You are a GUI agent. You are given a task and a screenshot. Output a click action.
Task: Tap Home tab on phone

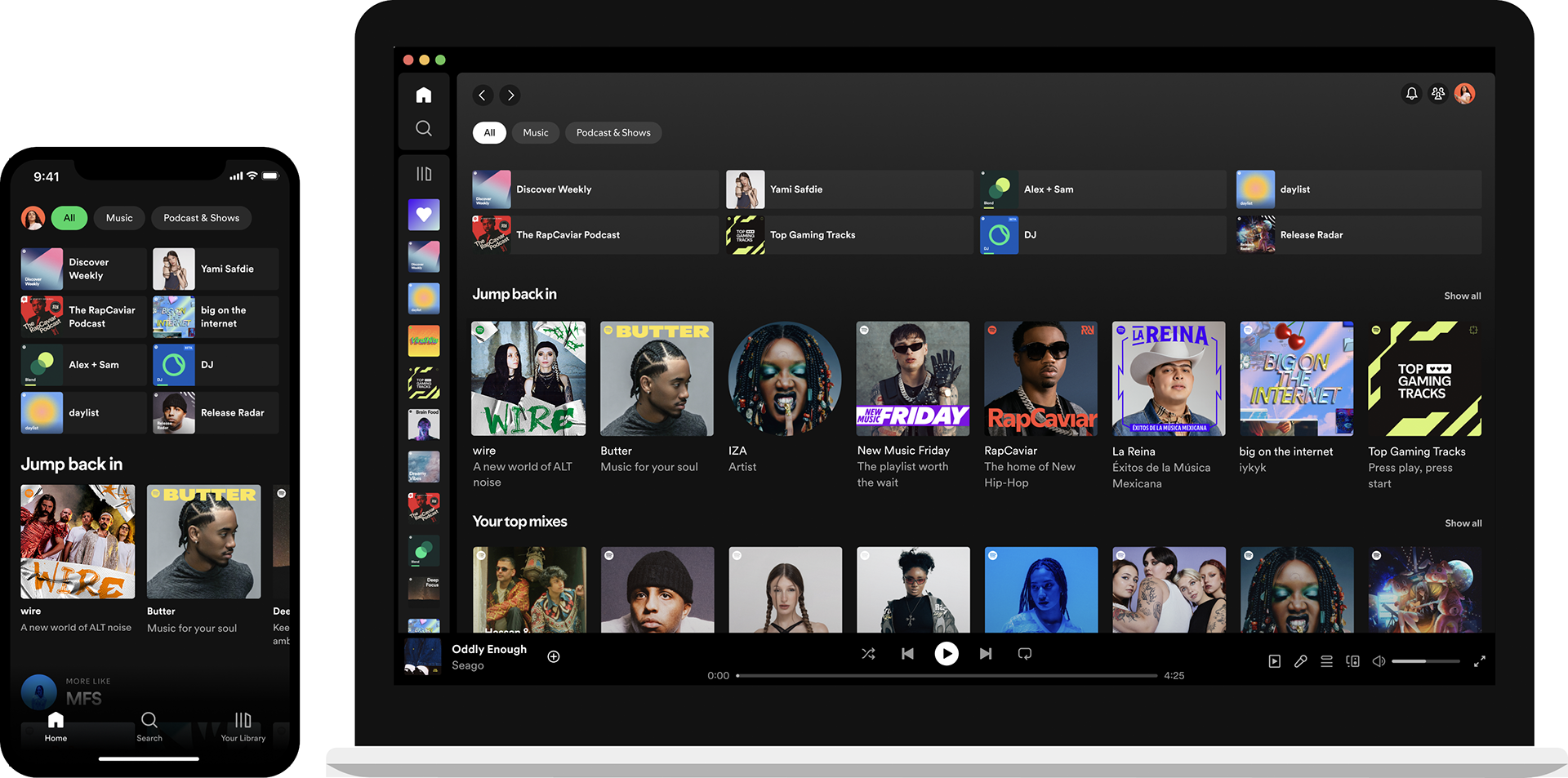point(56,727)
